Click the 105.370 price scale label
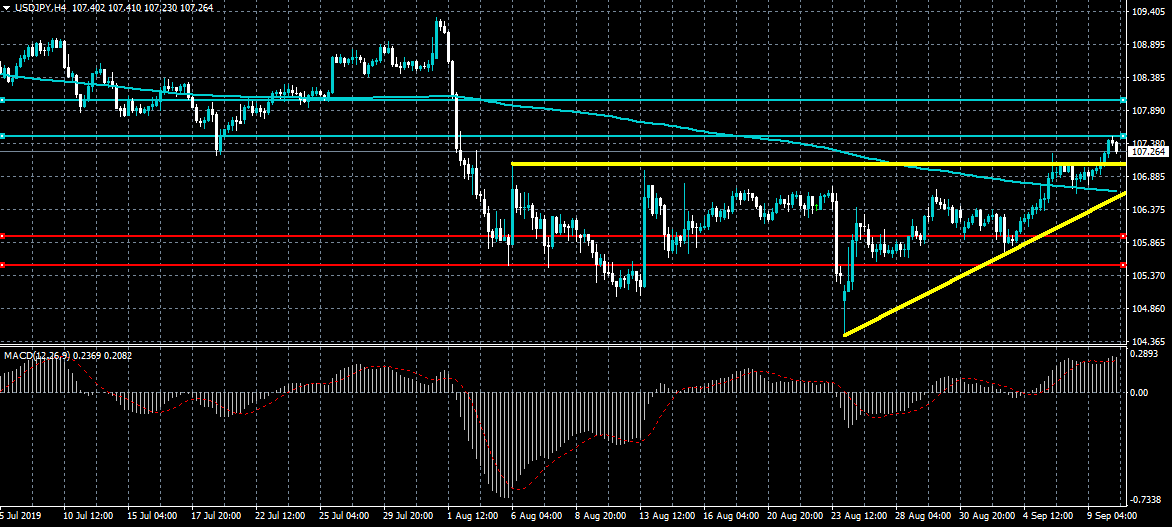The height and width of the screenshot is (527, 1172). (1148, 276)
